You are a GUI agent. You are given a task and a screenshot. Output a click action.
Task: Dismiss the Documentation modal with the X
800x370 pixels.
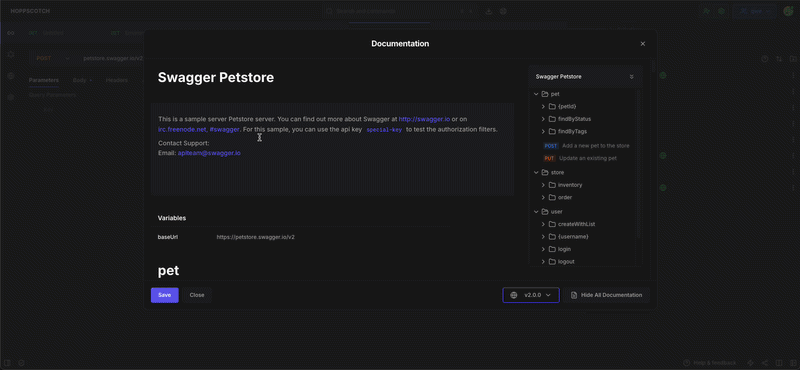tap(643, 44)
